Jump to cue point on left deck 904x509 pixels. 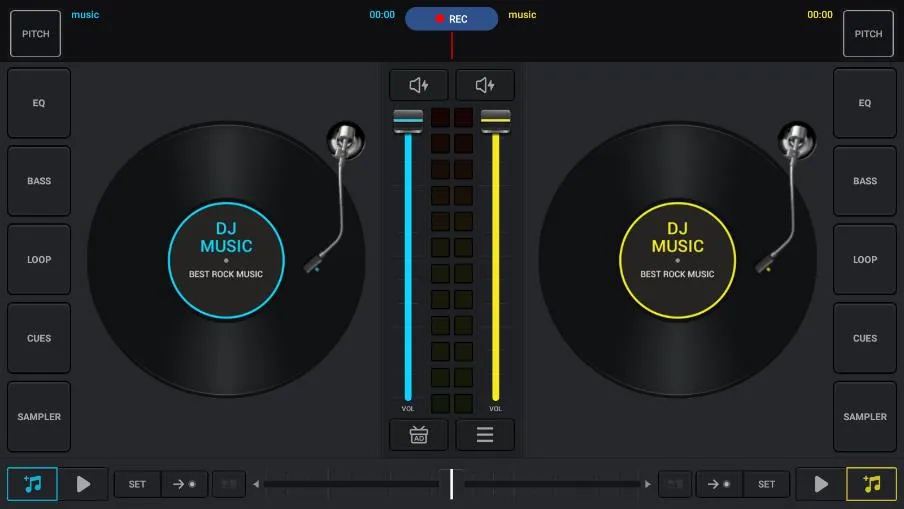pyautogui.click(x=184, y=484)
